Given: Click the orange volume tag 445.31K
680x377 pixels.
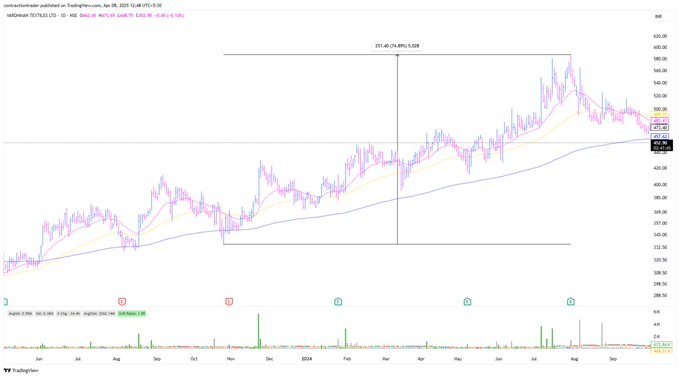Looking at the screenshot, I should point(662,351).
